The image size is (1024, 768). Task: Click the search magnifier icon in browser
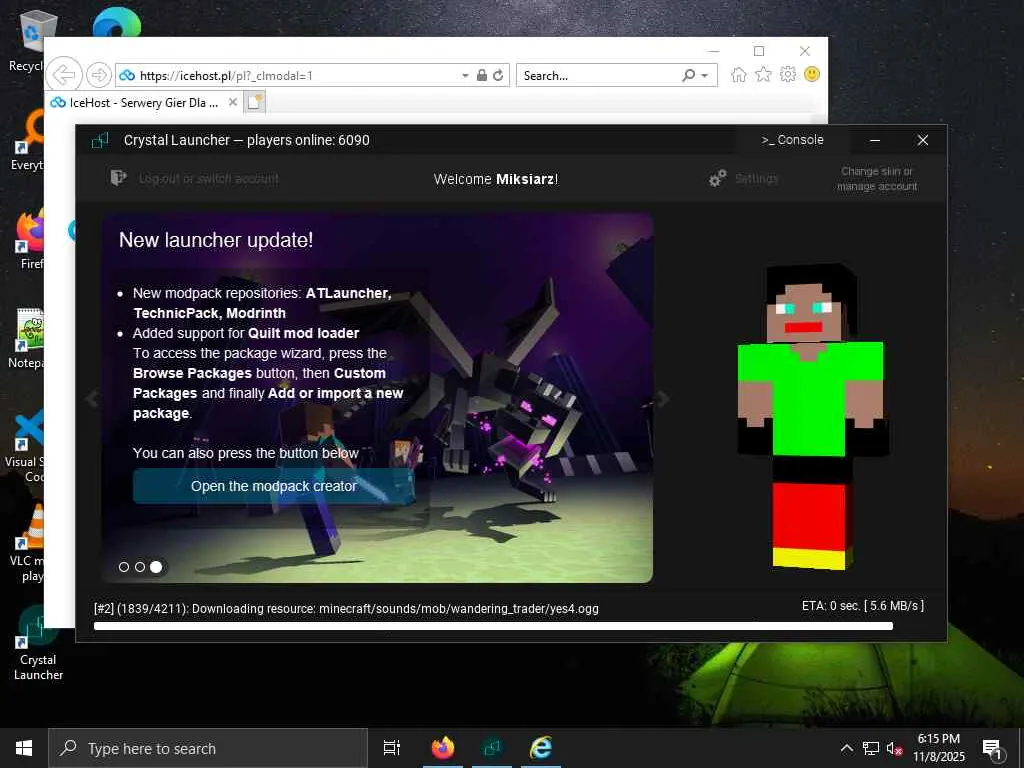(x=688, y=75)
